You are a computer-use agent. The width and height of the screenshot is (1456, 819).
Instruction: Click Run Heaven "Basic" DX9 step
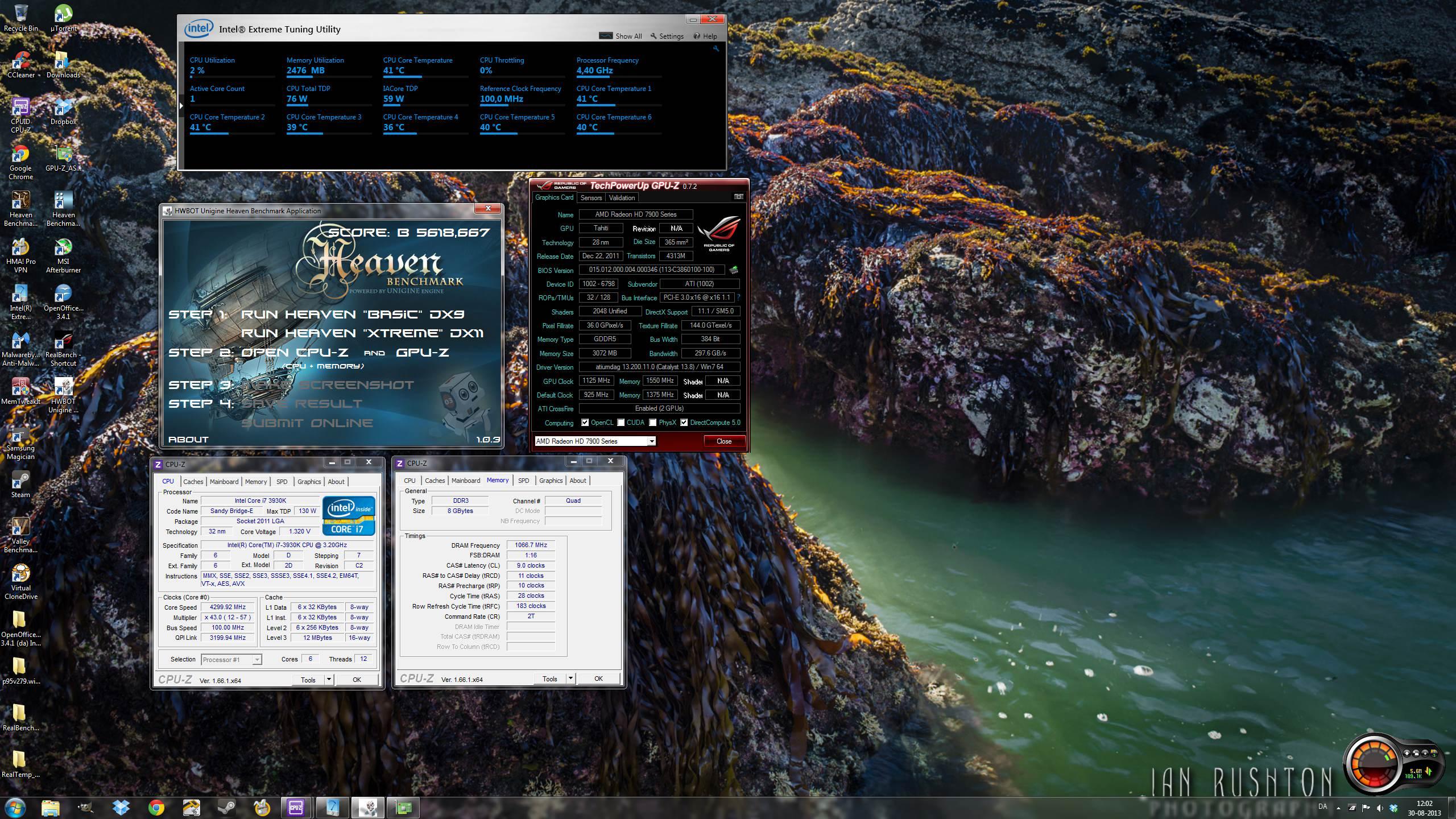click(353, 314)
